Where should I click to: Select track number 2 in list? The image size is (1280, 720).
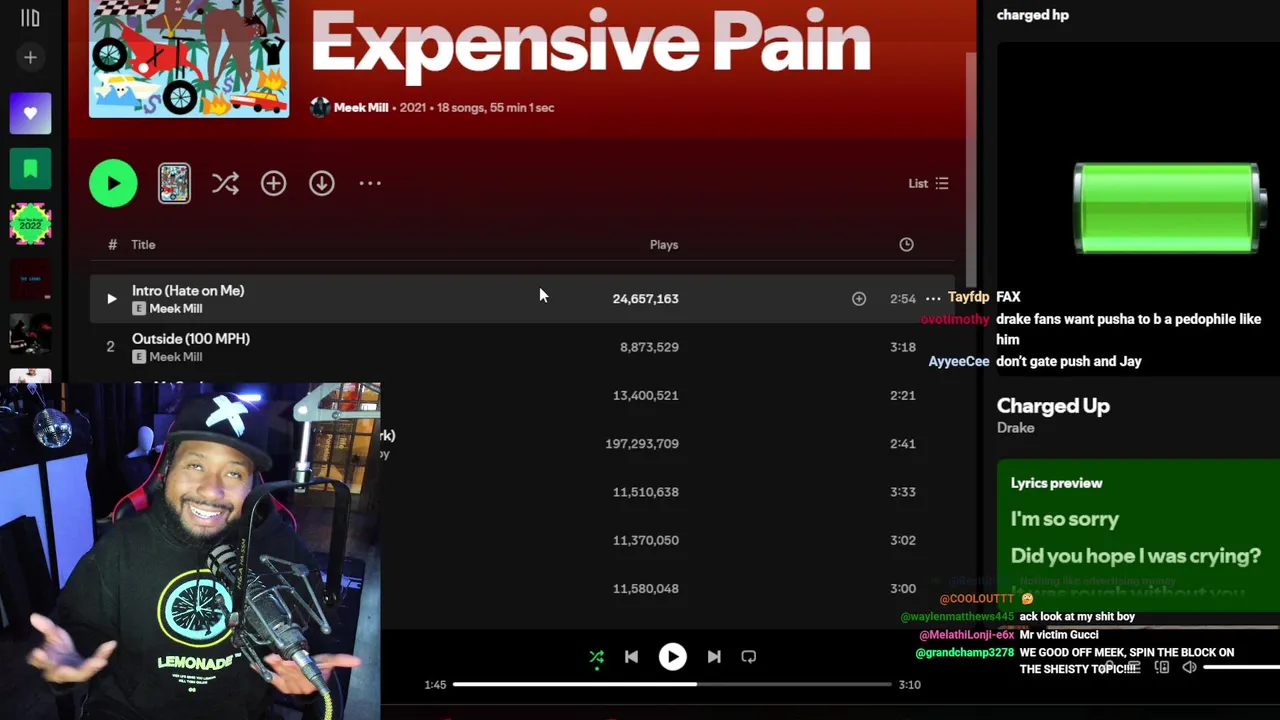pyautogui.click(x=110, y=347)
